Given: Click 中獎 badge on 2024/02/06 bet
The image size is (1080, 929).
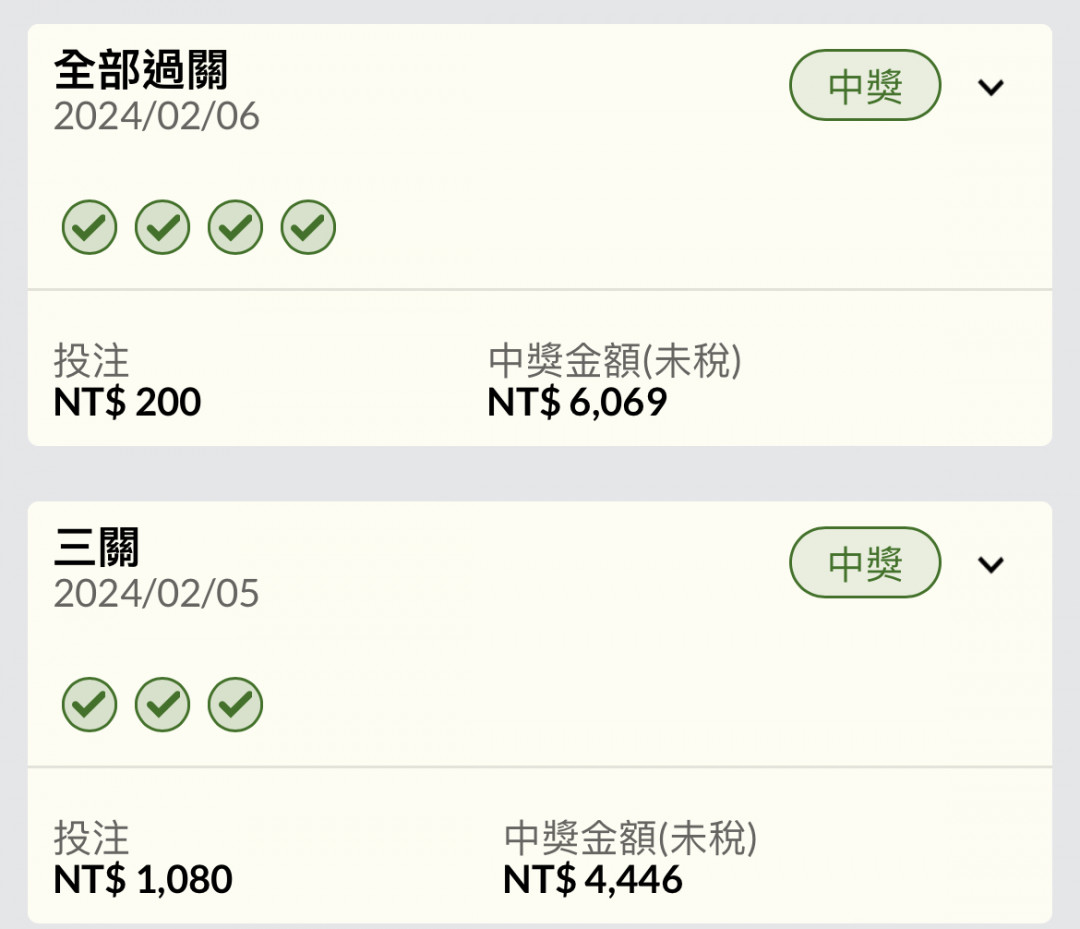Looking at the screenshot, I should click(x=865, y=85).
